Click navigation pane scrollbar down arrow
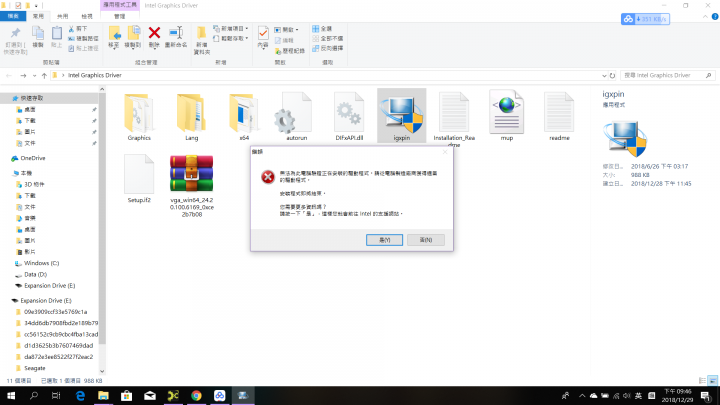The width and height of the screenshot is (720, 405). point(102,371)
